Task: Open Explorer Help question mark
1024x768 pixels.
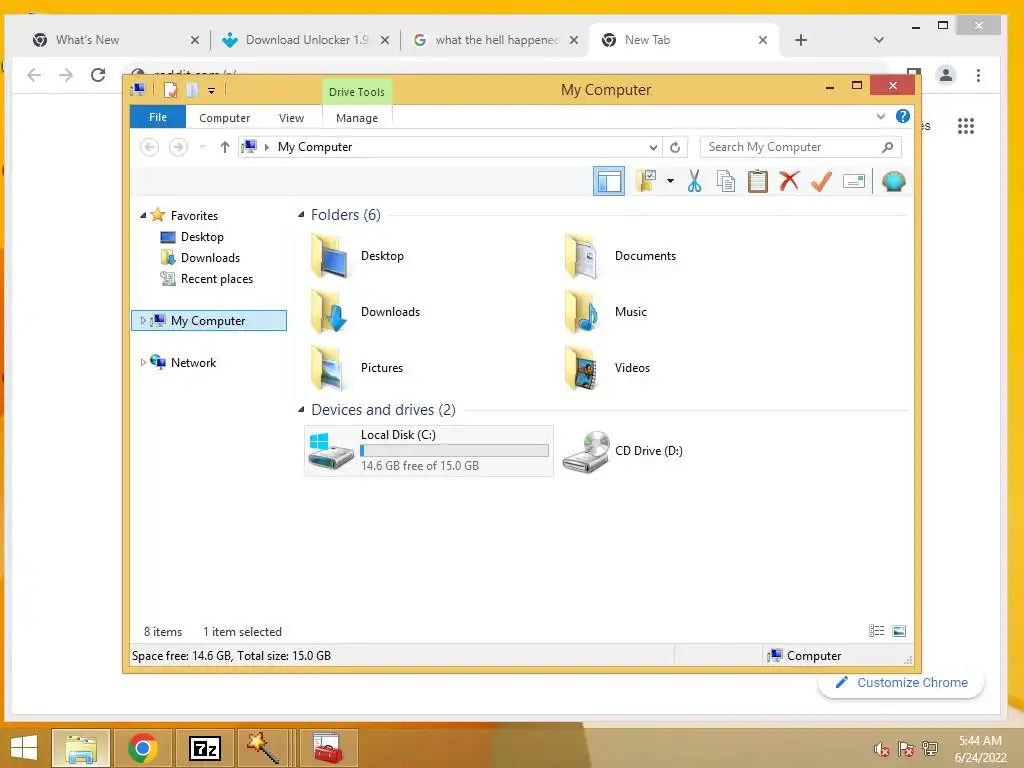Action: (x=903, y=116)
